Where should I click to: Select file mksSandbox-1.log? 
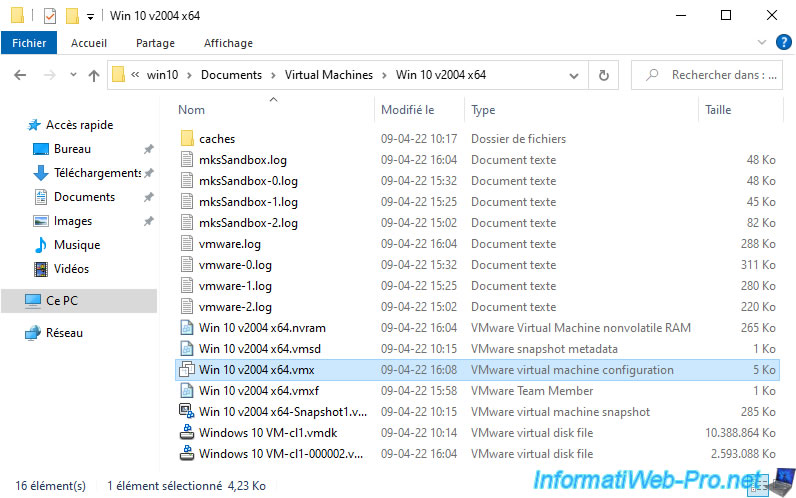coord(248,202)
